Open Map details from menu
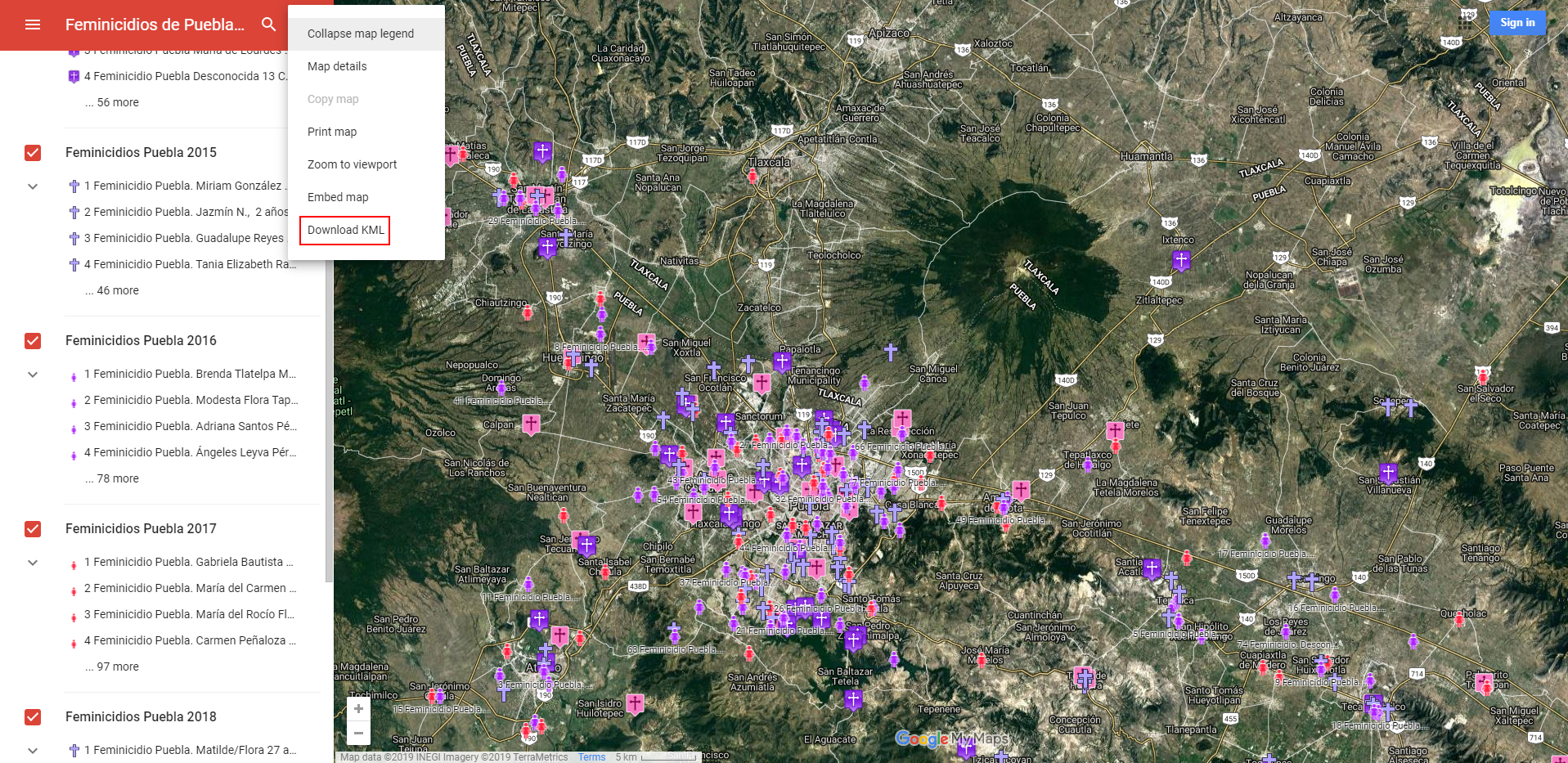Screen dimensions: 1568x763 tap(366, 66)
